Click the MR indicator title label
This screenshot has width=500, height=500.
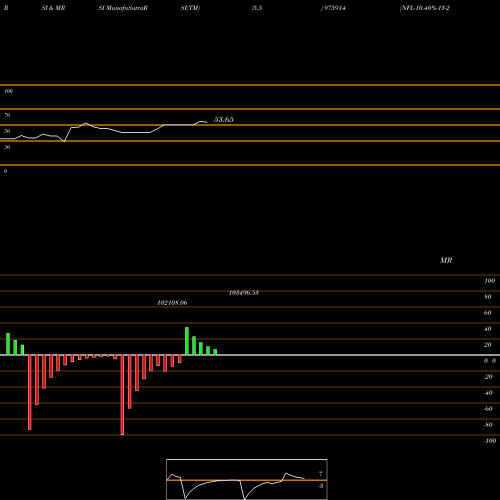click(446, 260)
